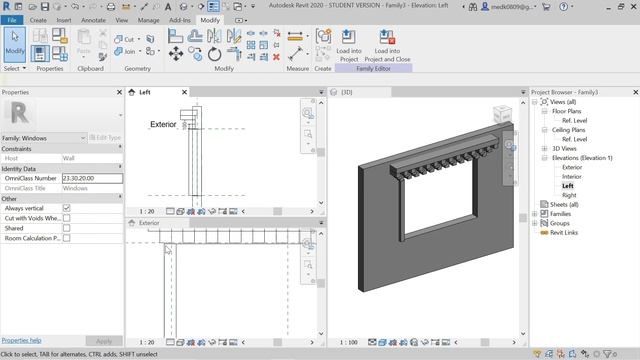Click the Edit Type button
The image size is (640, 360).
105,138
